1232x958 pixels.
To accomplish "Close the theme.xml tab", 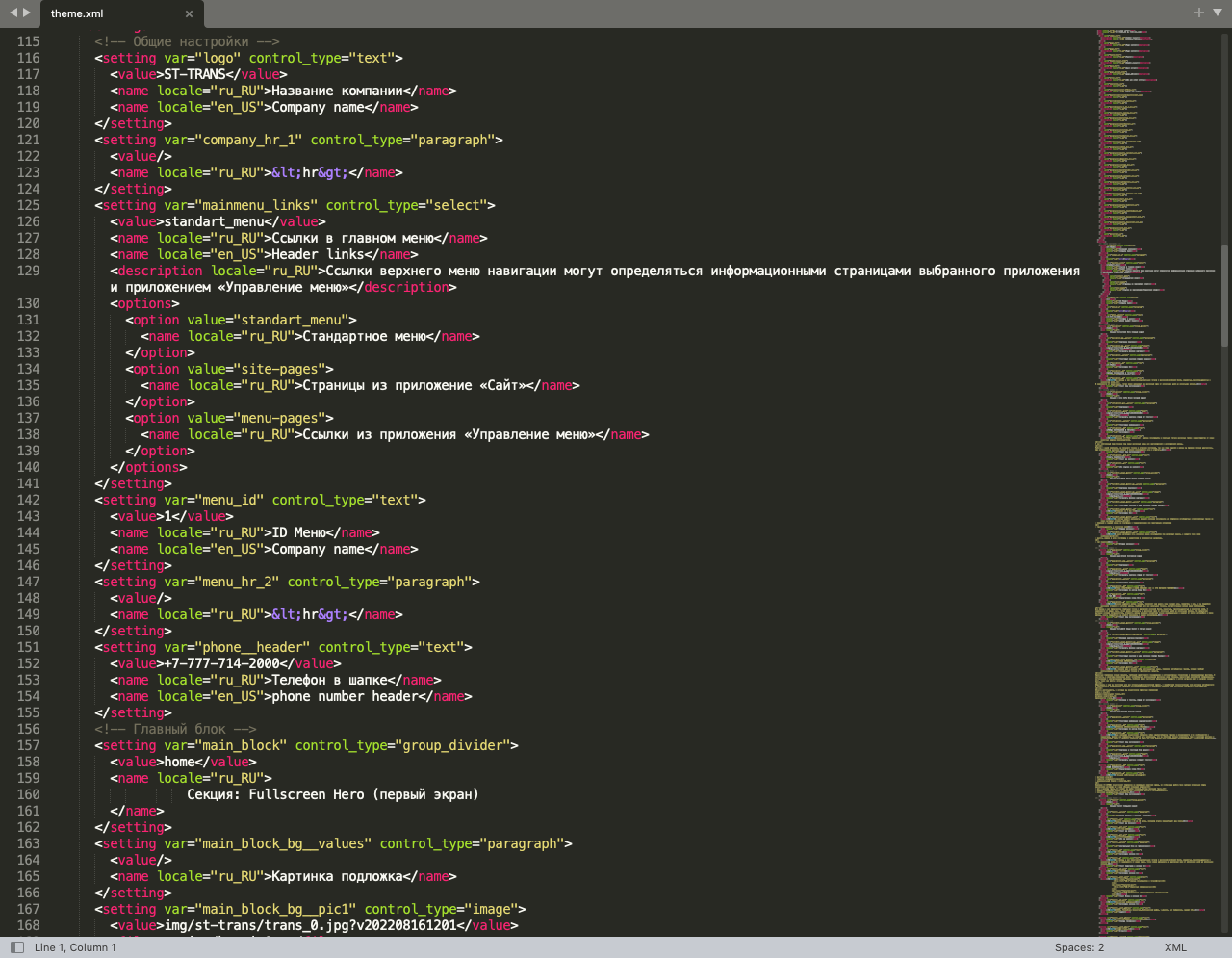I will pos(189,13).
